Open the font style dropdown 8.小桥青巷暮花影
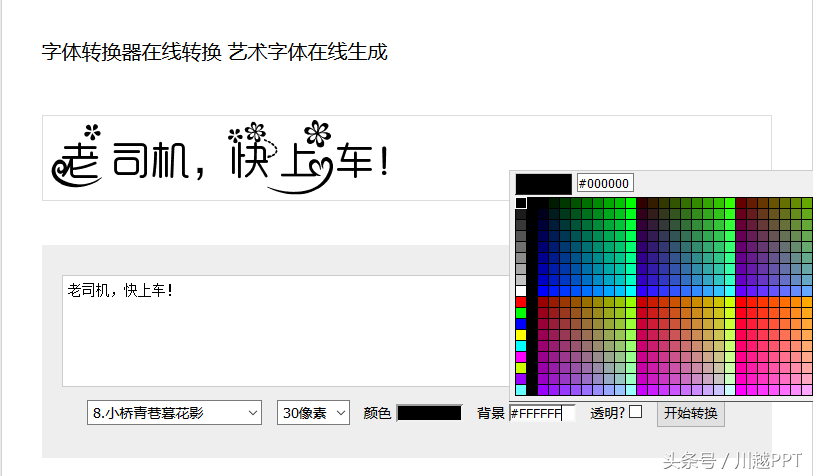Screen dimensions: 813x476 [x=174, y=413]
